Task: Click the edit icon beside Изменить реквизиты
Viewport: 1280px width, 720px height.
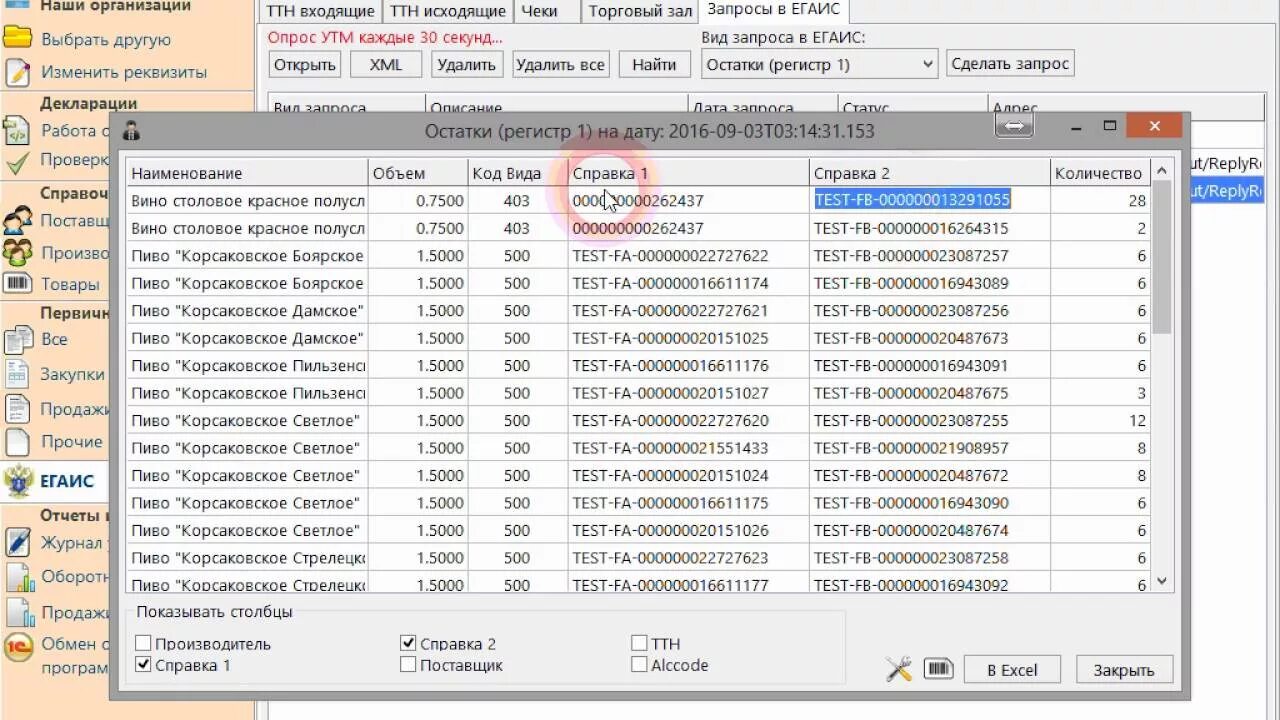Action: coord(18,72)
